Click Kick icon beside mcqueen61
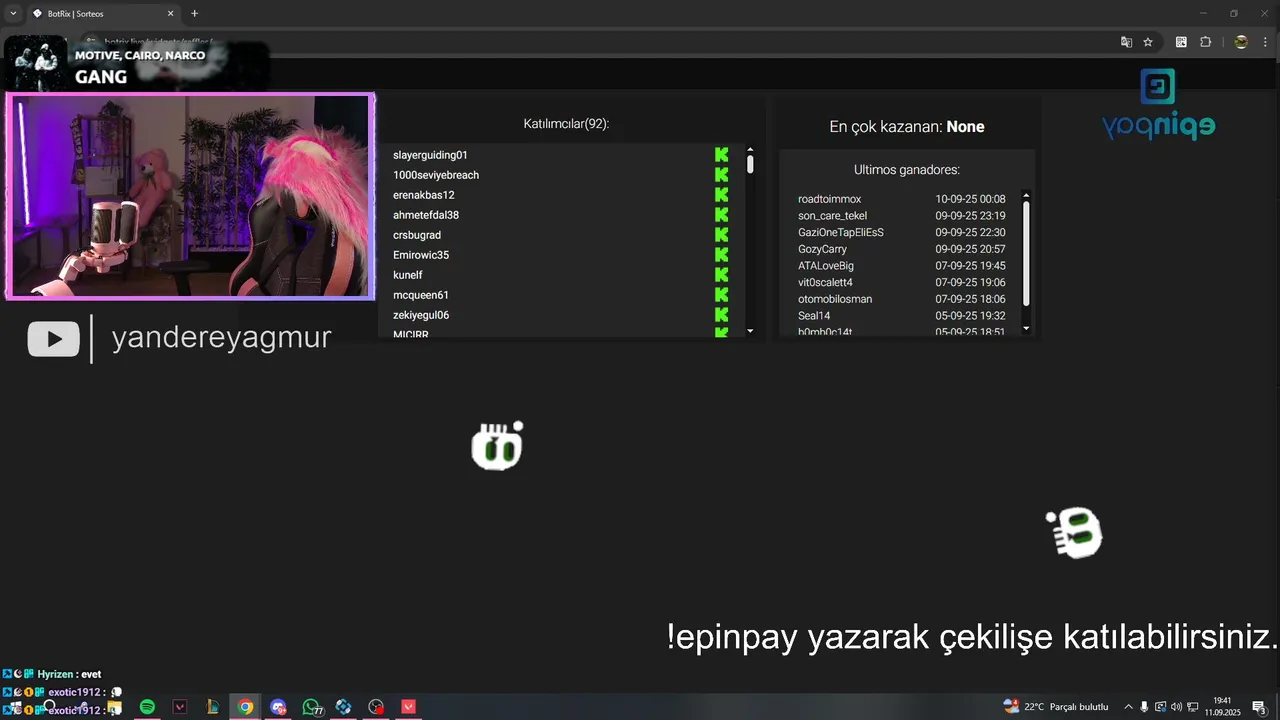1280x720 pixels. tap(721, 295)
